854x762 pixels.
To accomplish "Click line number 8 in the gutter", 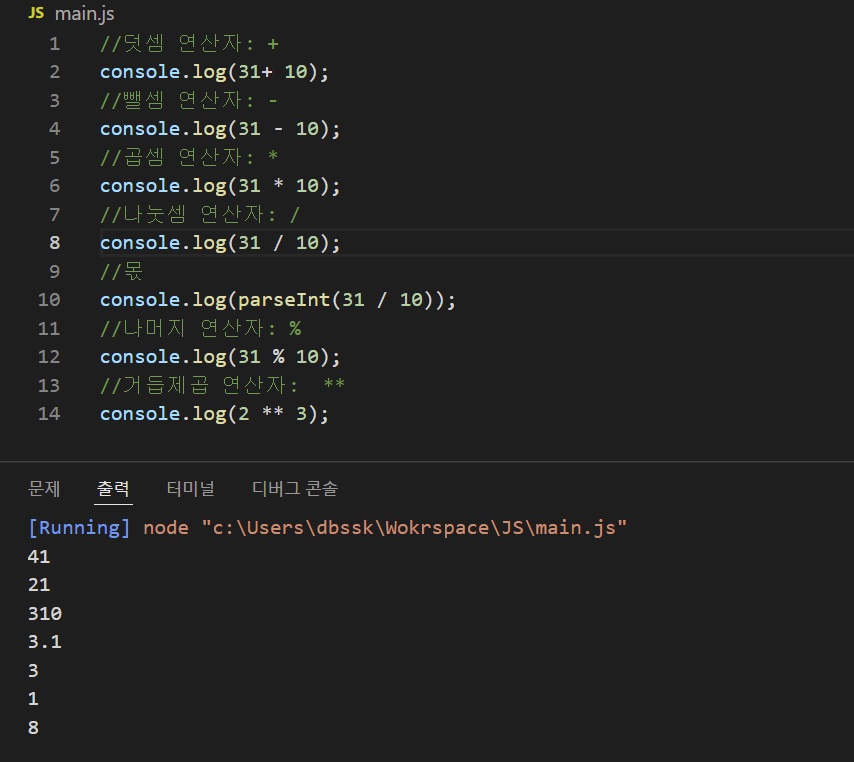I will [x=54, y=242].
